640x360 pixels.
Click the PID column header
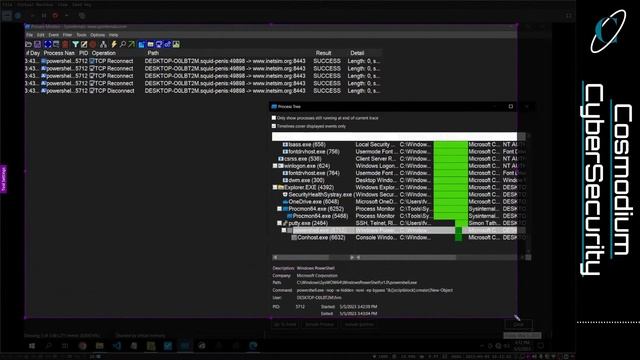83,53
